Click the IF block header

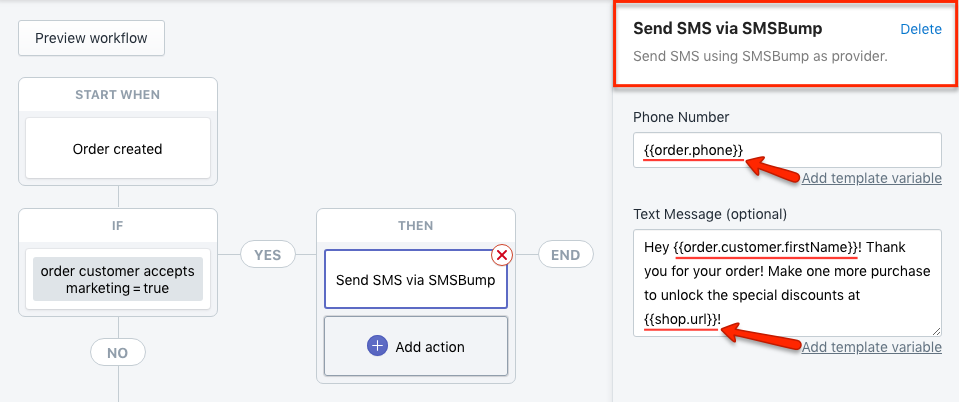point(117,226)
